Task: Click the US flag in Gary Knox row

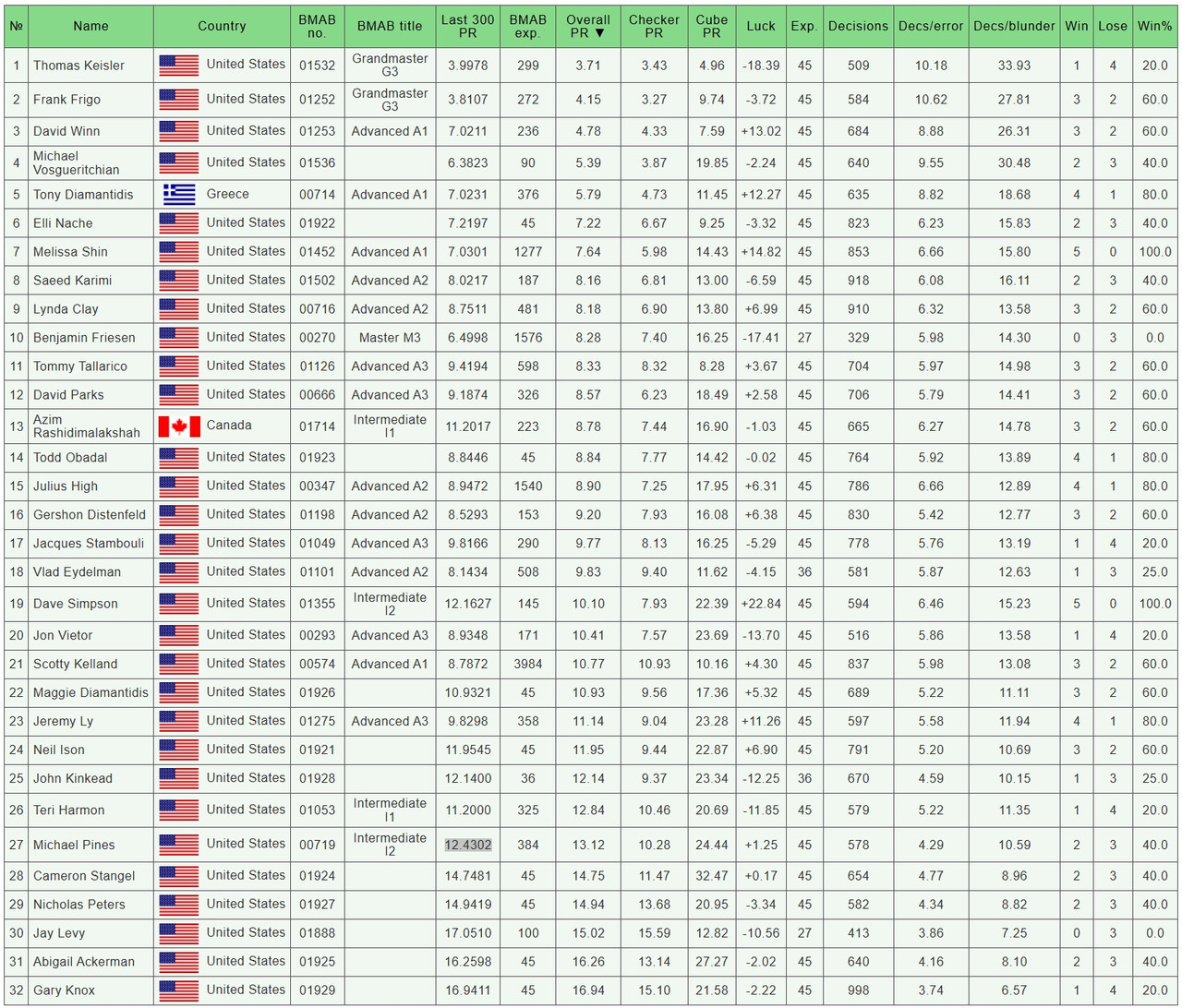Action: point(179,990)
